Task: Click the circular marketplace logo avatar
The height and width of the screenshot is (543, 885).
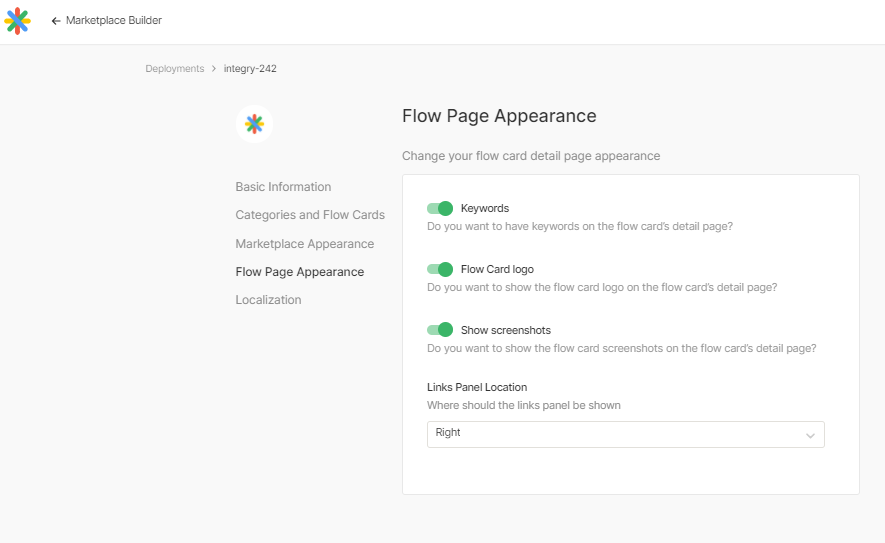Action: coord(255,124)
